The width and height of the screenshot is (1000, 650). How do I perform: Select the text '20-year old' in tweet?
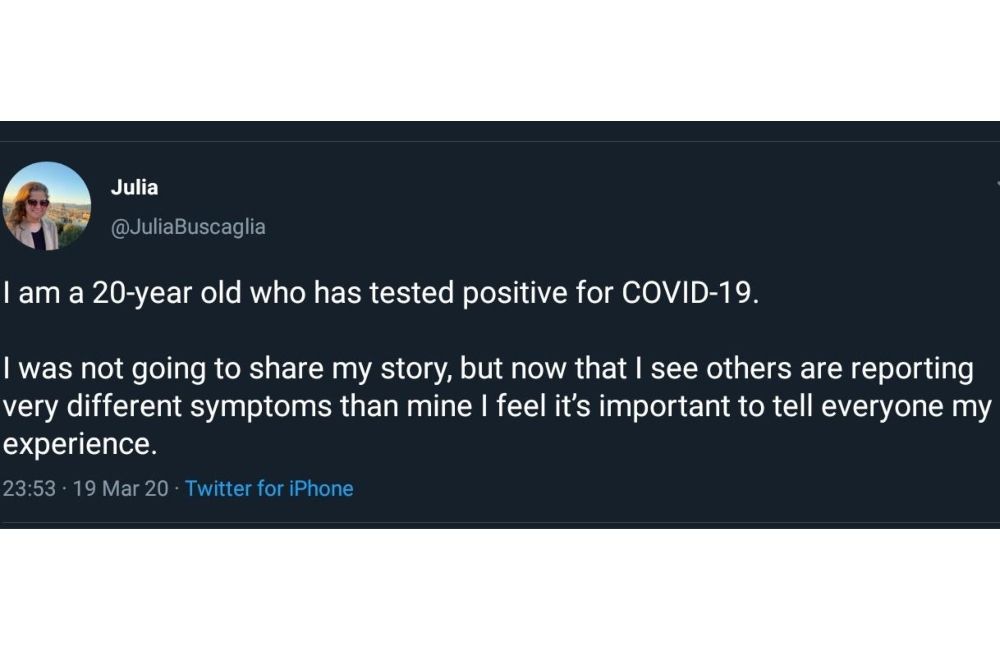167,293
